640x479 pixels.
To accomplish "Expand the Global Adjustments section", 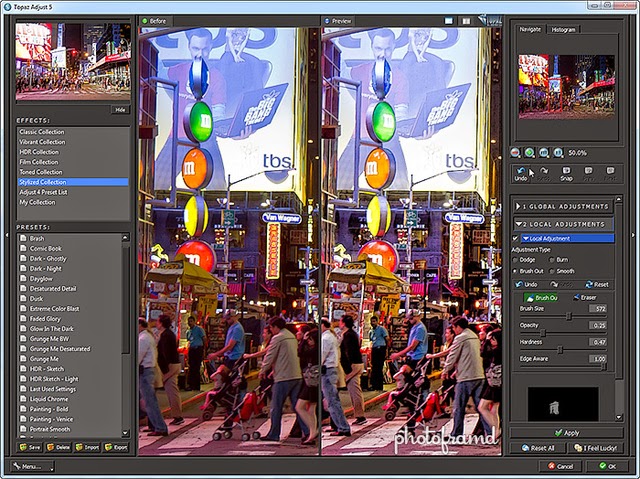I will click(564, 206).
